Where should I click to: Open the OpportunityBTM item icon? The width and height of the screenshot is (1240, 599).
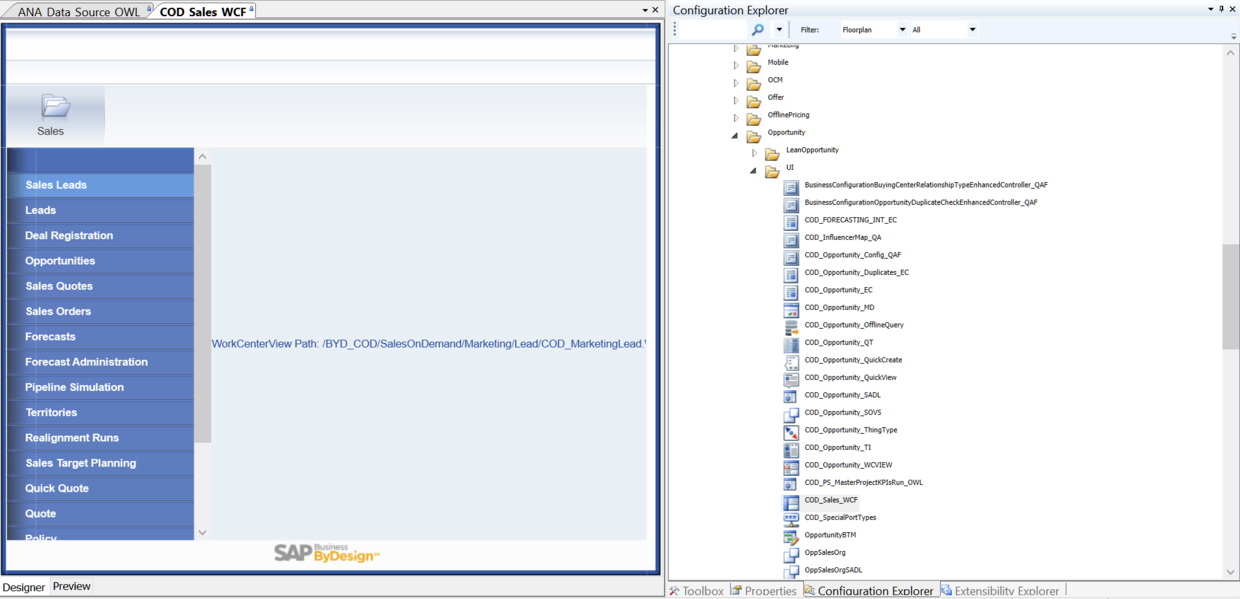coord(790,535)
